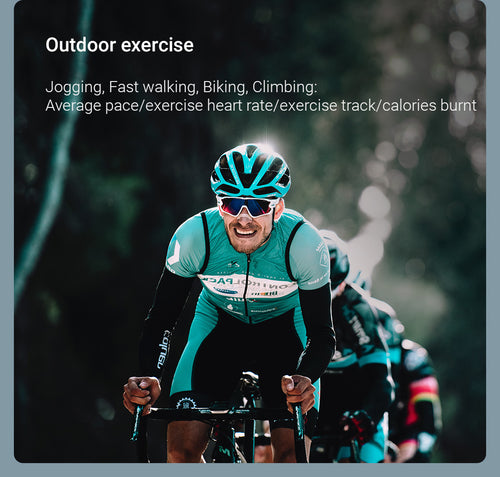Click the cyclist's mirrored sunglasses

[248, 206]
